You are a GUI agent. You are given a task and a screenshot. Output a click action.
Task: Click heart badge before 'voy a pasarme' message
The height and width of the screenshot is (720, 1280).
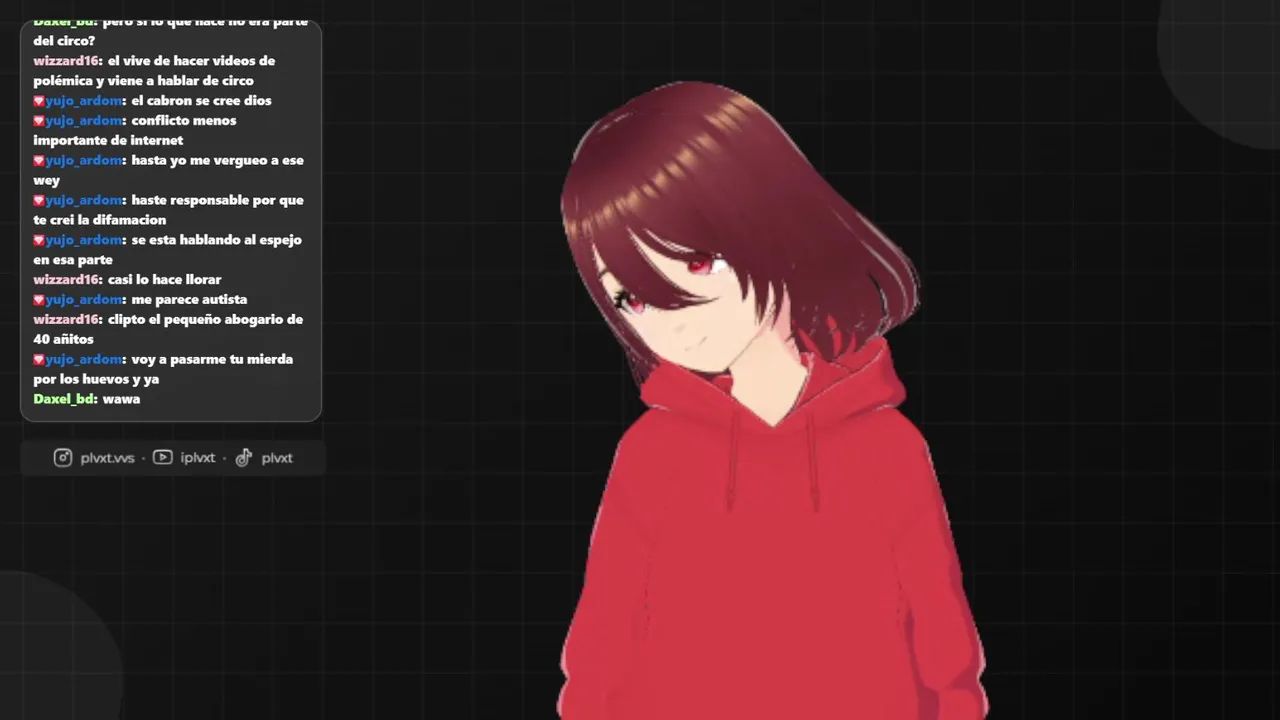pos(39,360)
